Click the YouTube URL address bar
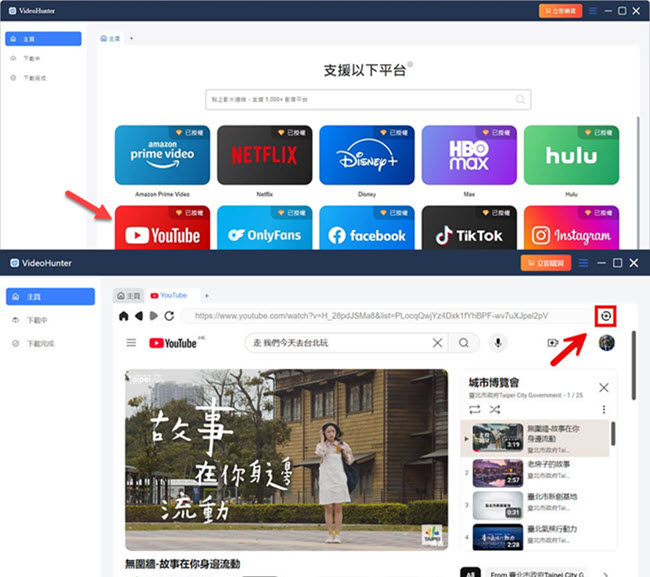This screenshot has height=577, width=650. (386, 316)
